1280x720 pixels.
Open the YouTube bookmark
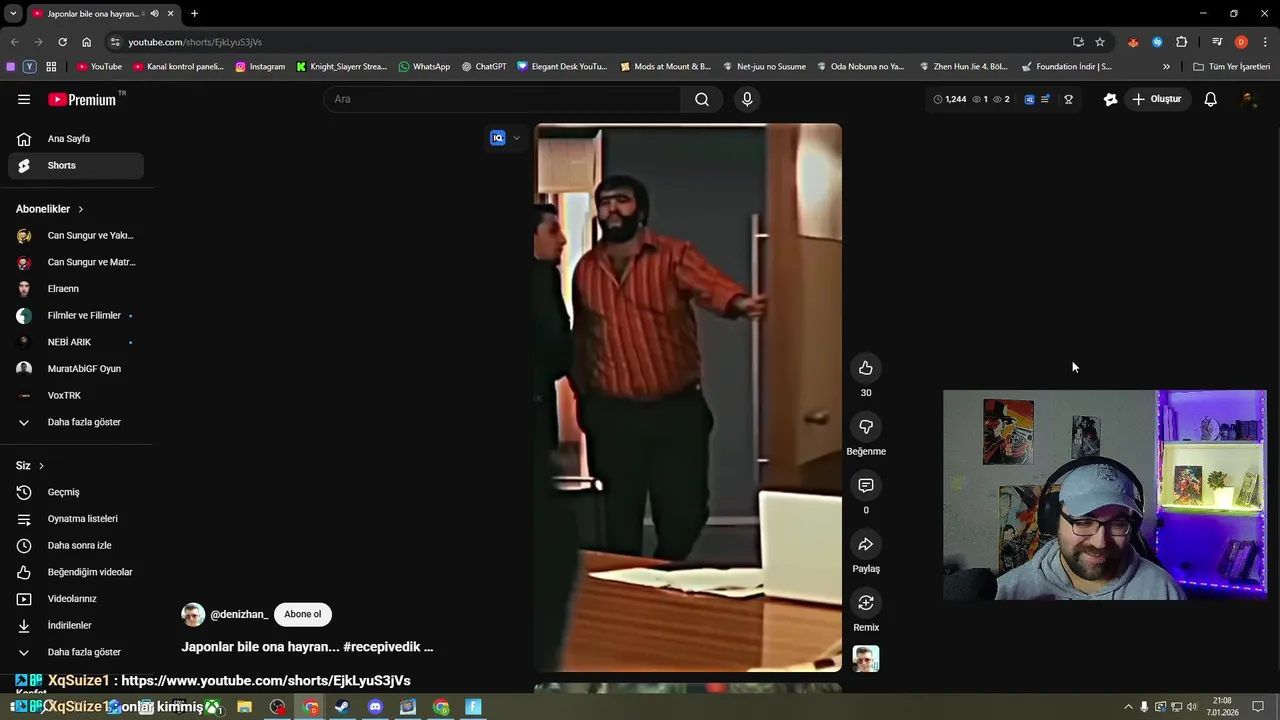100,67
